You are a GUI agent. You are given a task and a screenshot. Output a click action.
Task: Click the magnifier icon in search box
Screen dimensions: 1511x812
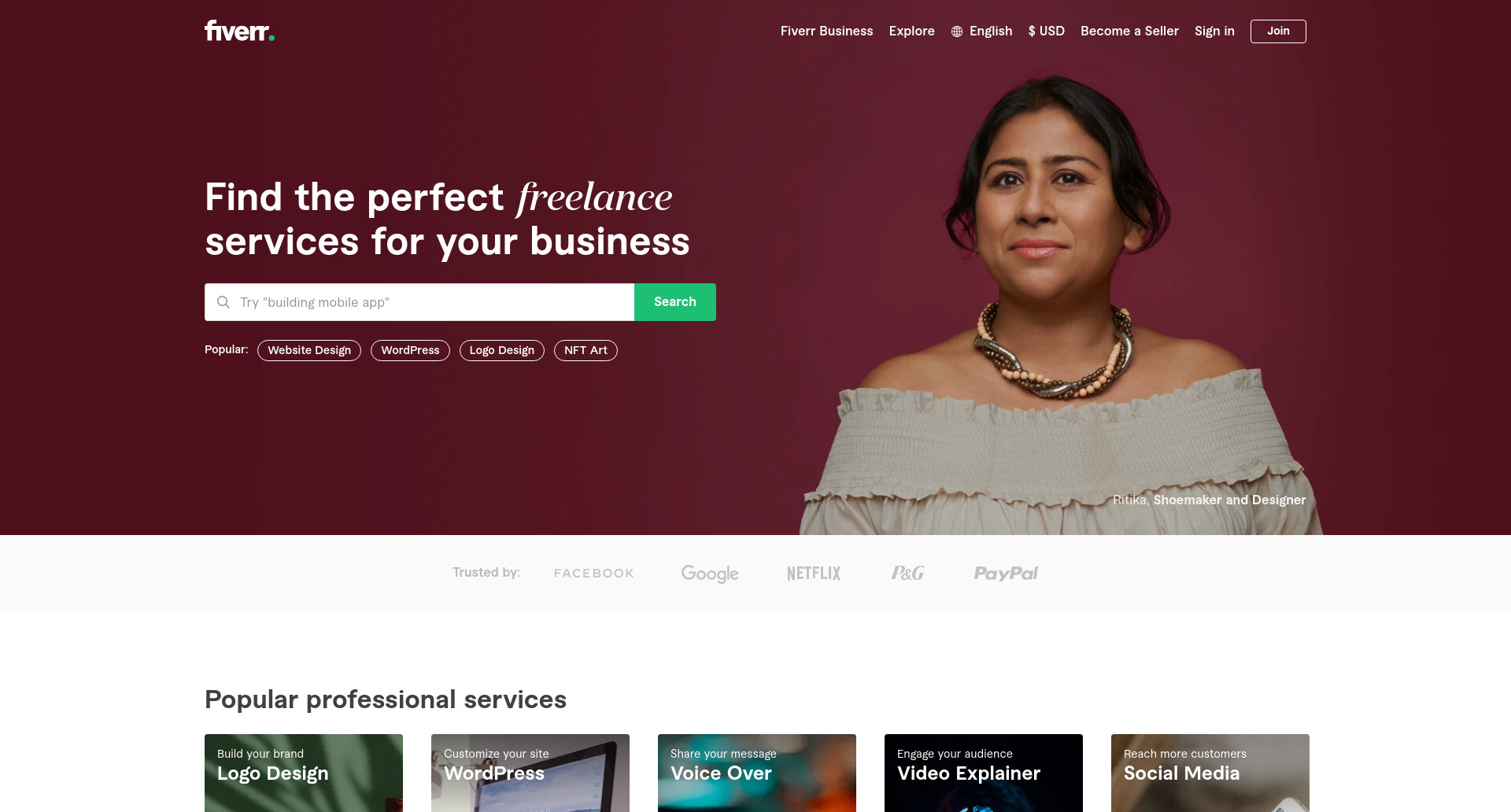point(224,302)
